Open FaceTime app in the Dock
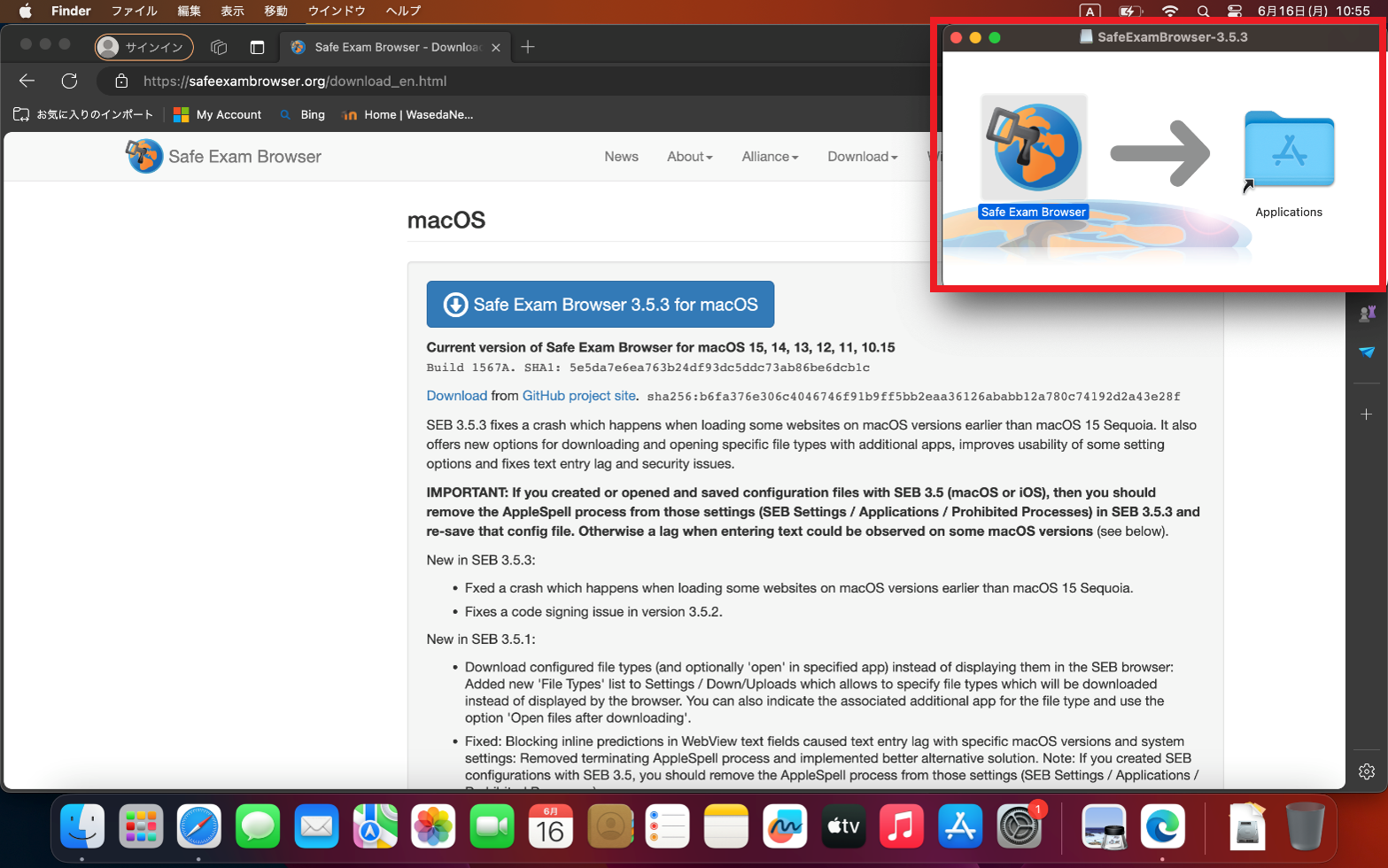This screenshot has height=868, width=1388. click(492, 827)
